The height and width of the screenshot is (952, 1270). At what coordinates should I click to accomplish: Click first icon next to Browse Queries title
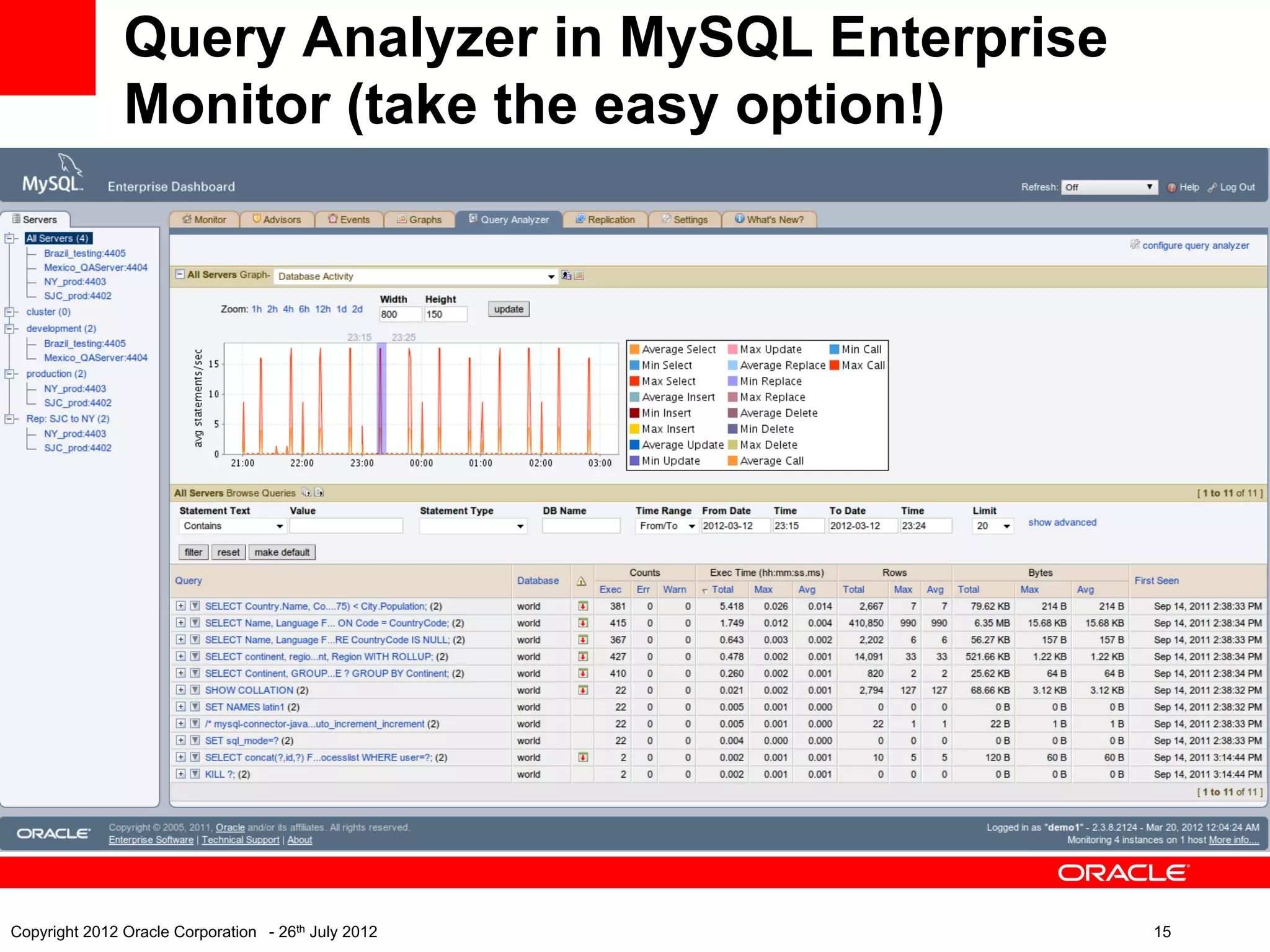pos(306,492)
